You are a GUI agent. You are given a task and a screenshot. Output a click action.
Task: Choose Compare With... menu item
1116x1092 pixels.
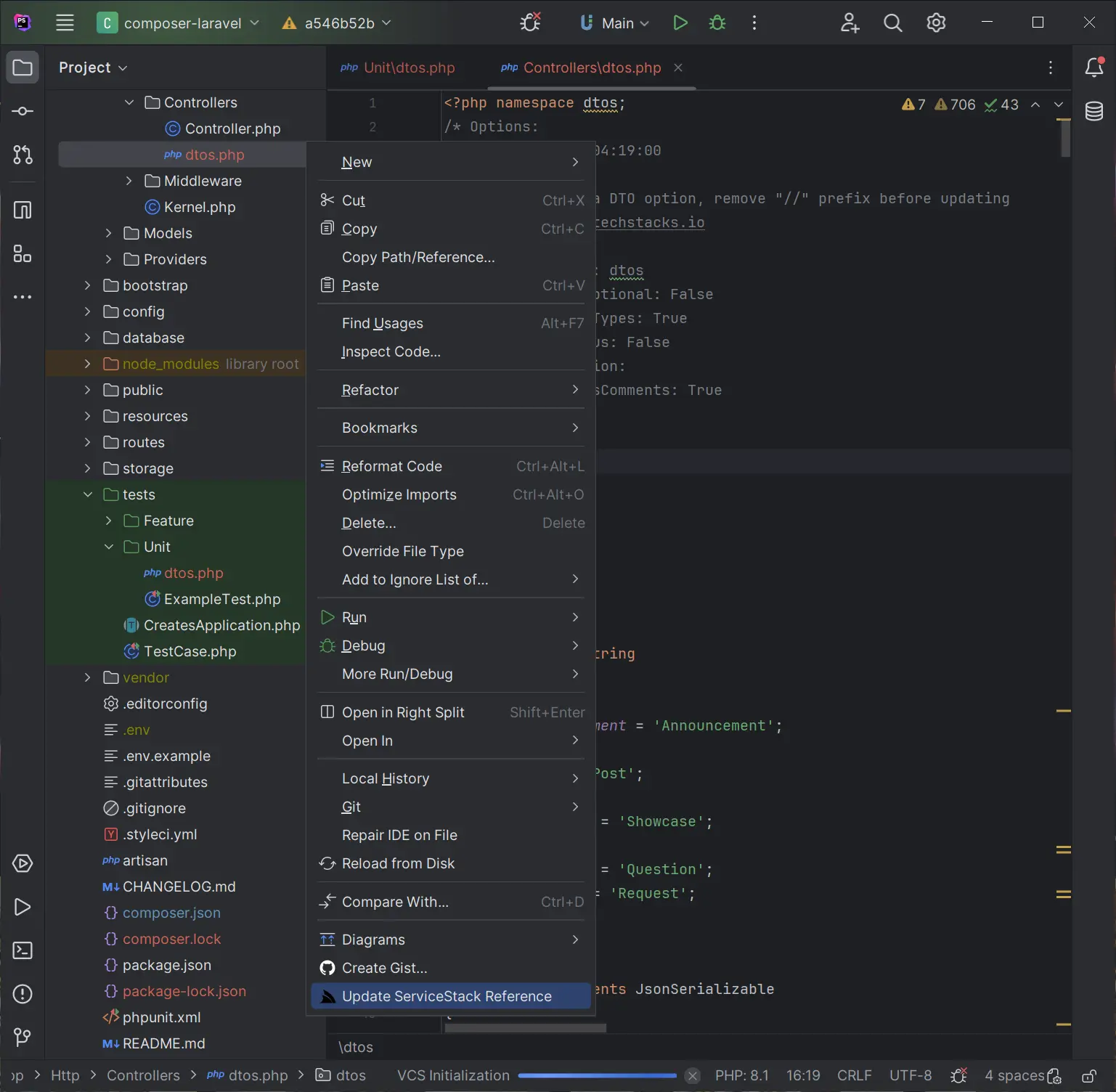pyautogui.click(x=451, y=902)
